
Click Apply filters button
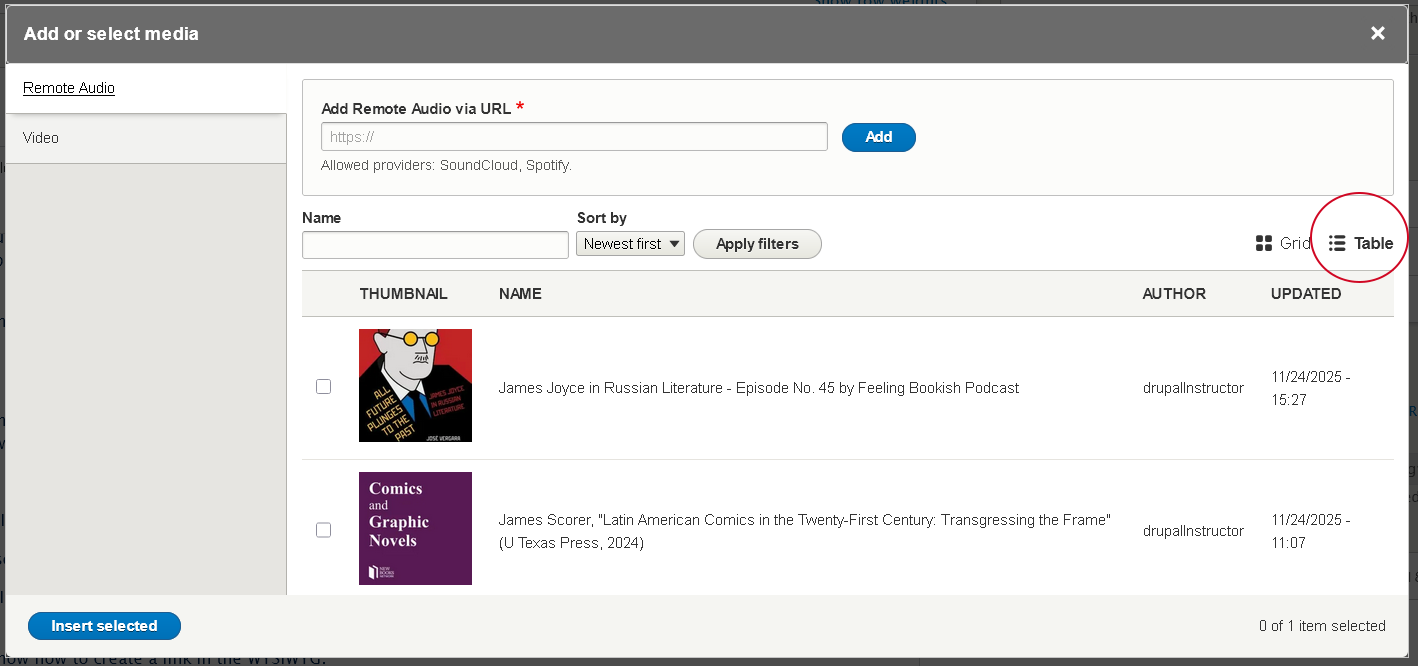(757, 244)
